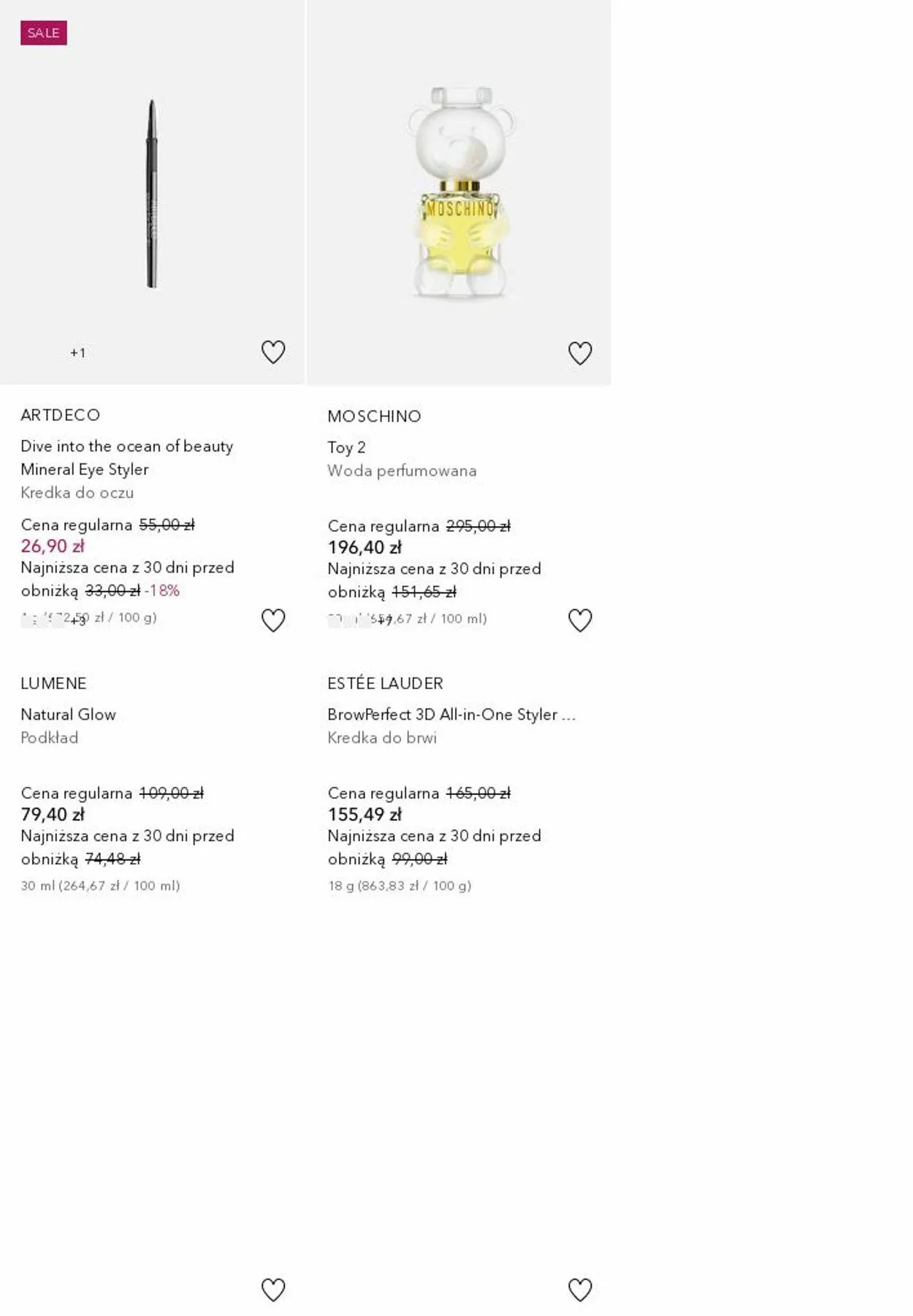Screen dimensions: 913x1316
Task: Click the LUMENE brand name
Action: (x=53, y=683)
